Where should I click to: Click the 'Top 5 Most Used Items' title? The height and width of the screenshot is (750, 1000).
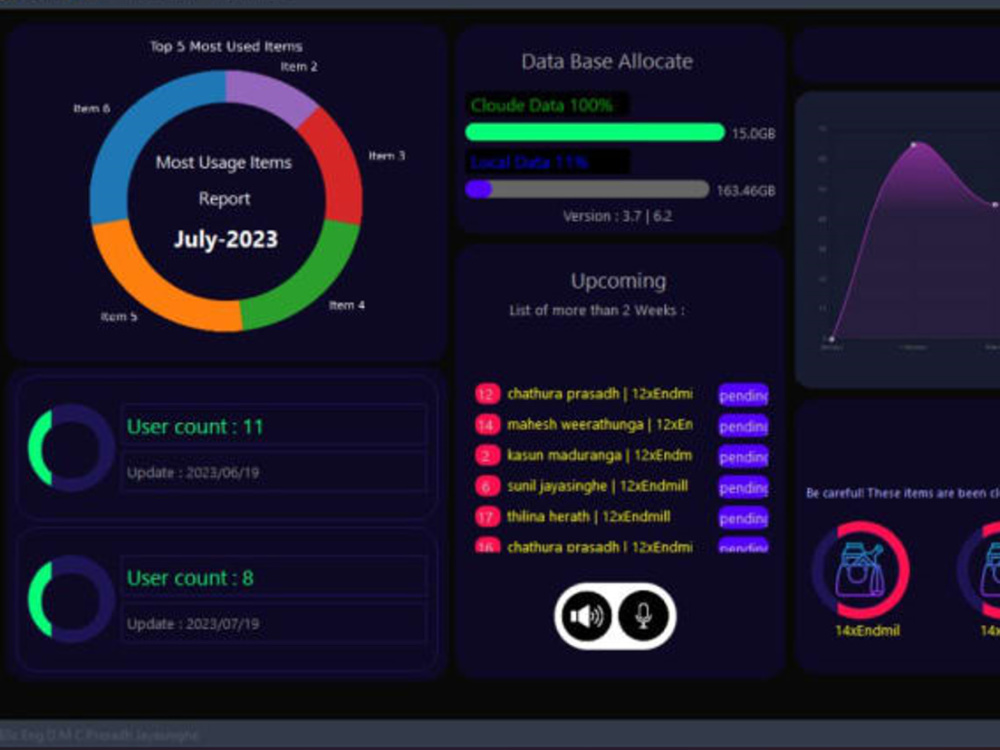point(226,47)
